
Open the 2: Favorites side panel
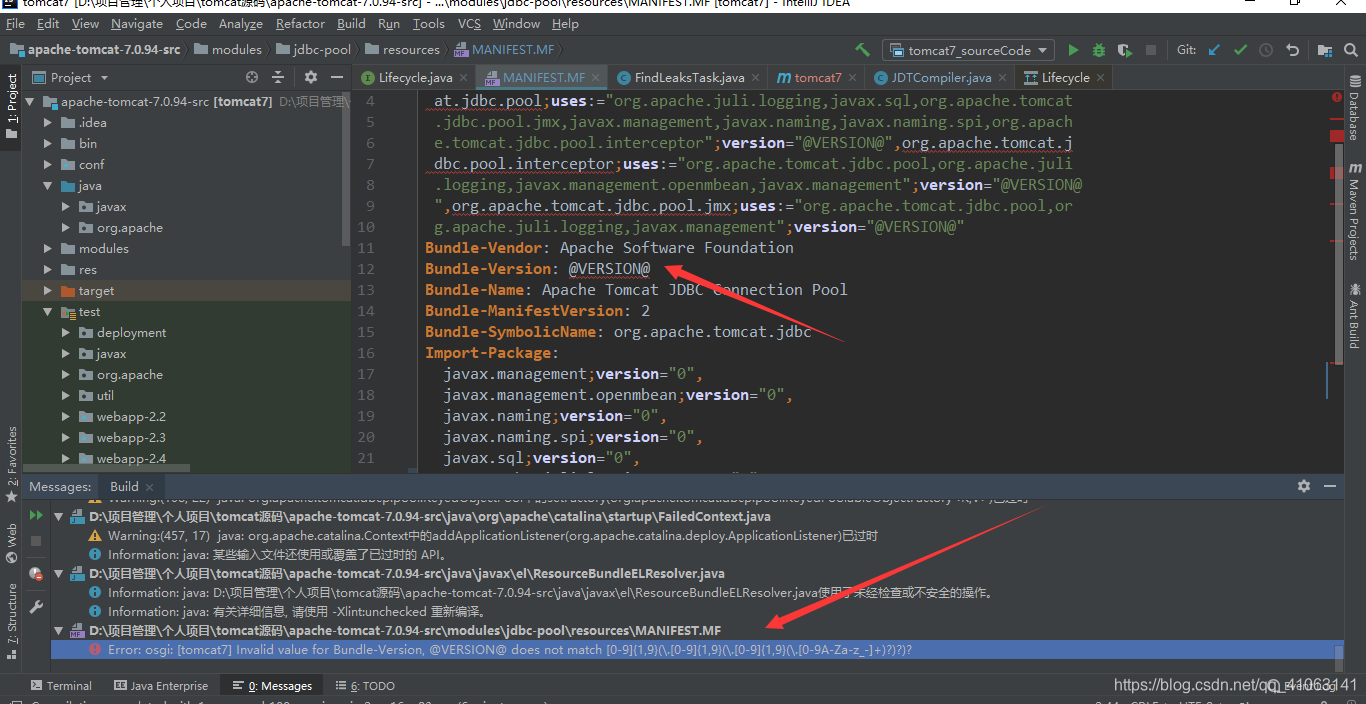click(x=11, y=463)
